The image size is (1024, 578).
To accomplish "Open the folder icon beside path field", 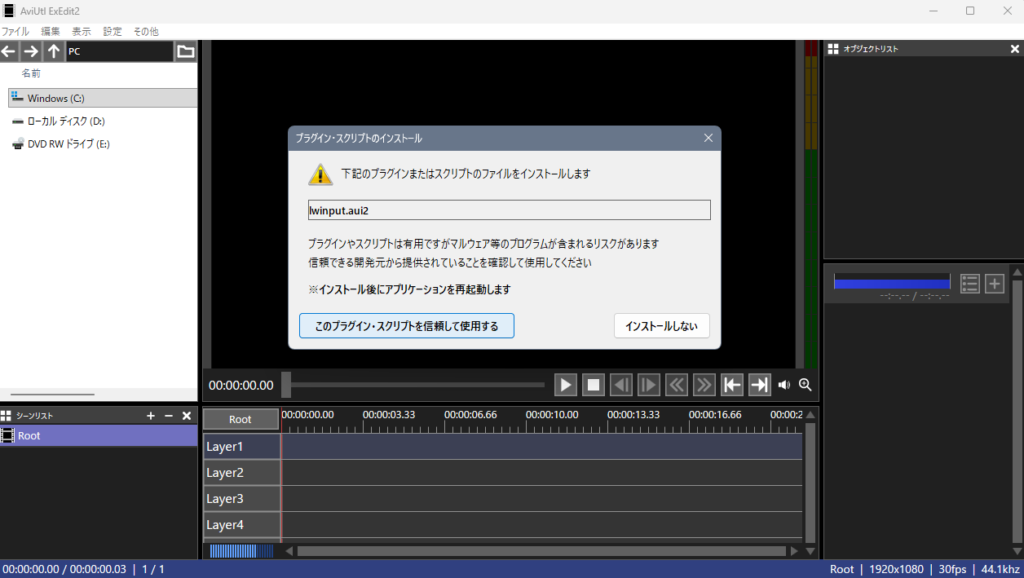I will 185,51.
